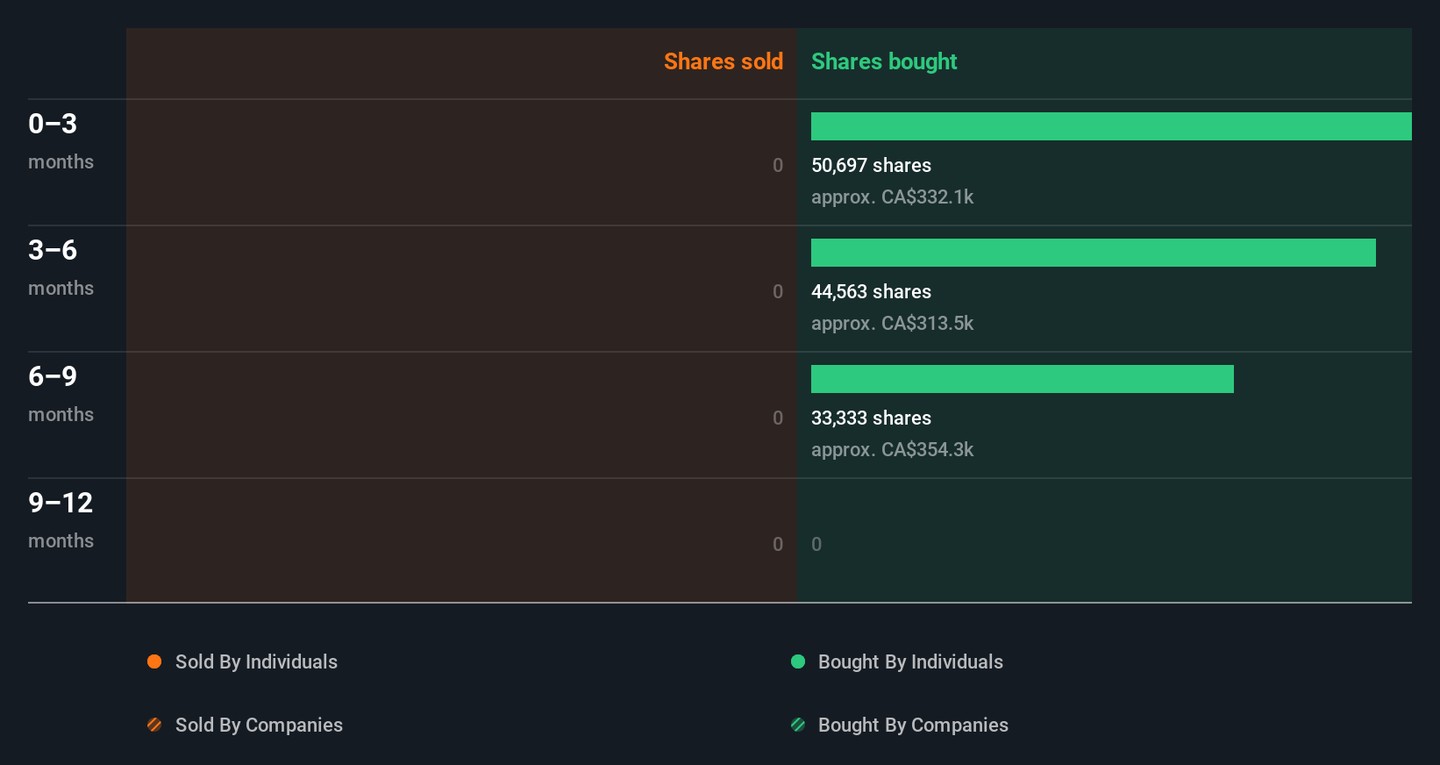Click the 33,333 shares value
Viewport: 1440px width, 765px height.
pos(871,418)
